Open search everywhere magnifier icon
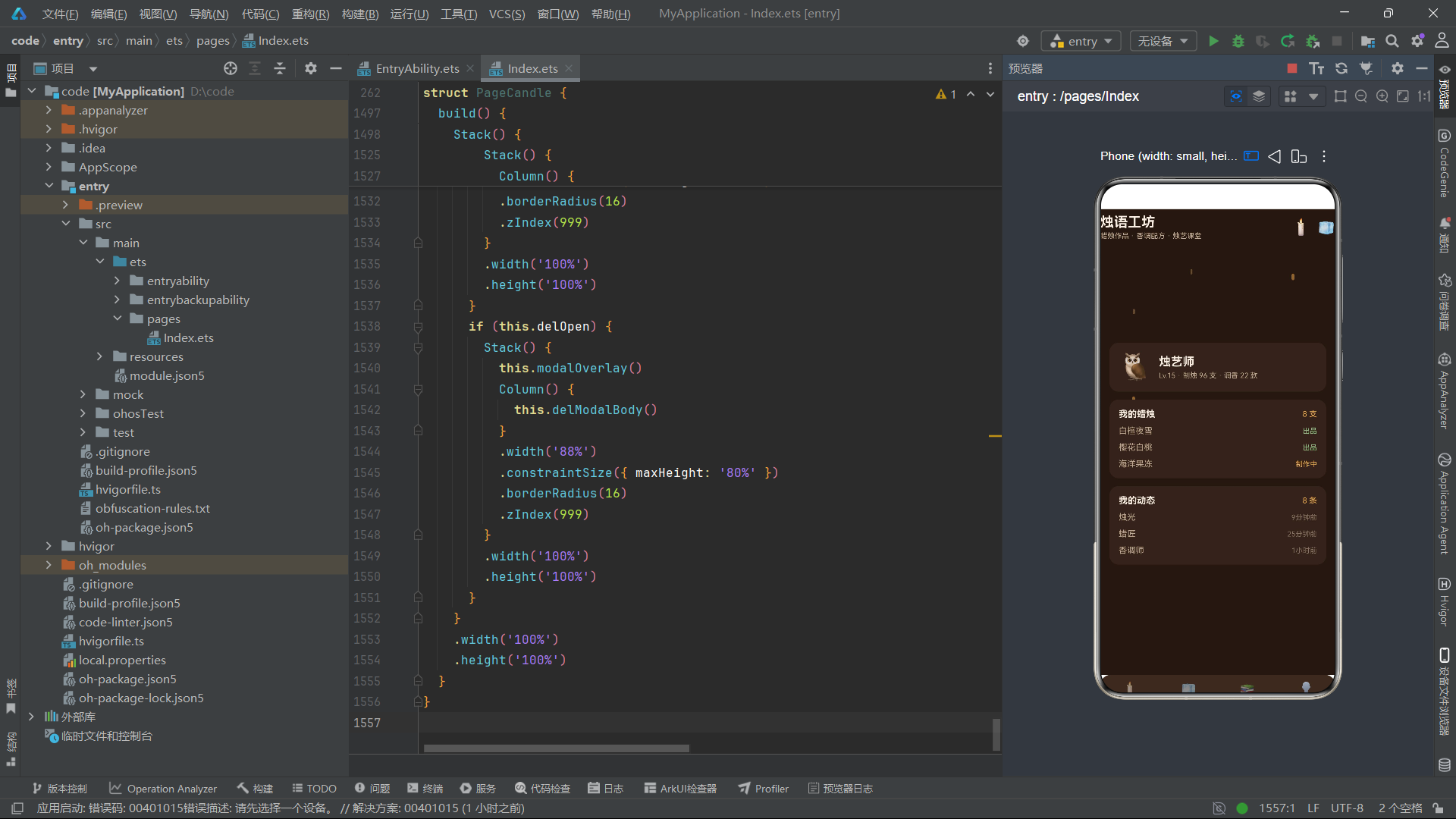 [1392, 41]
